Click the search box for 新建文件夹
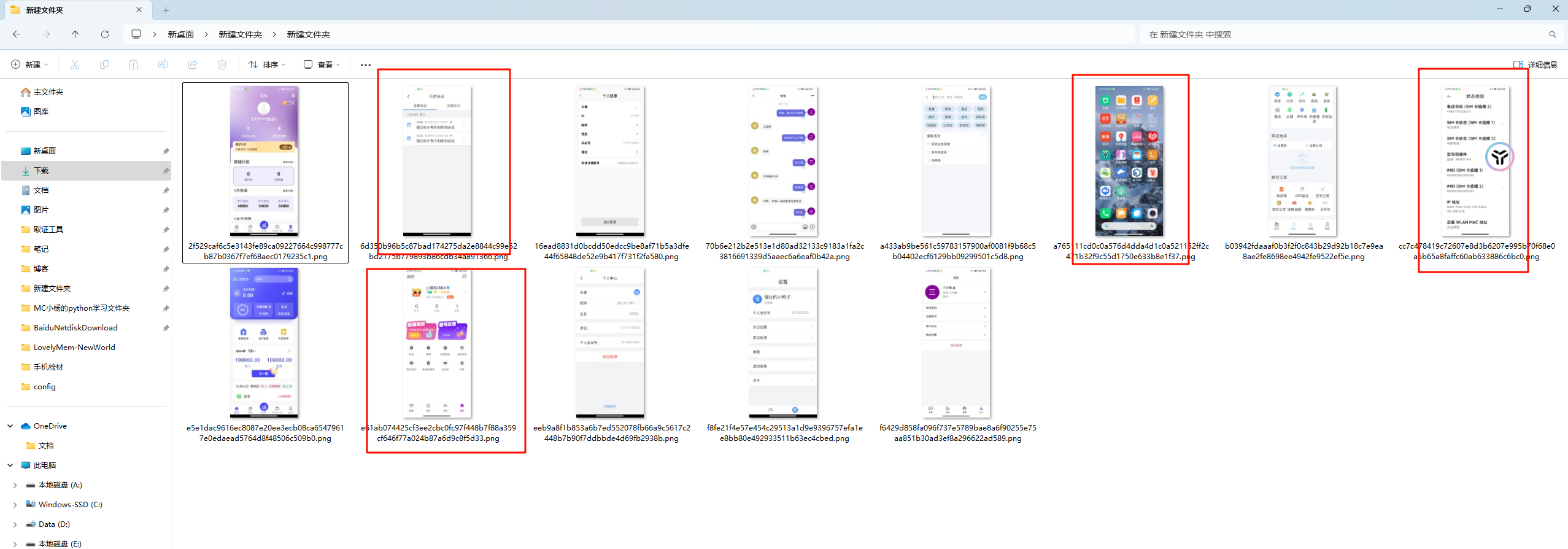The height and width of the screenshot is (549, 1568). click(x=1344, y=34)
